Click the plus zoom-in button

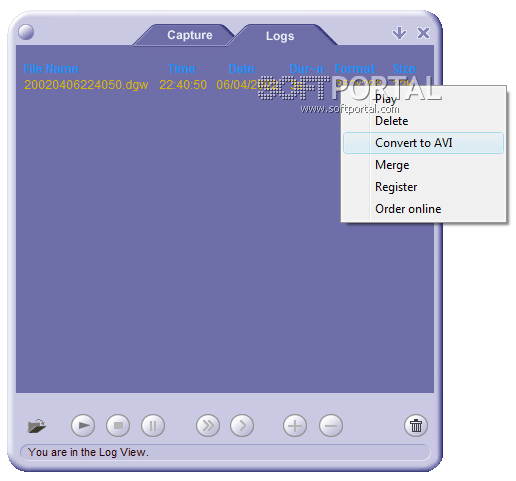click(295, 425)
